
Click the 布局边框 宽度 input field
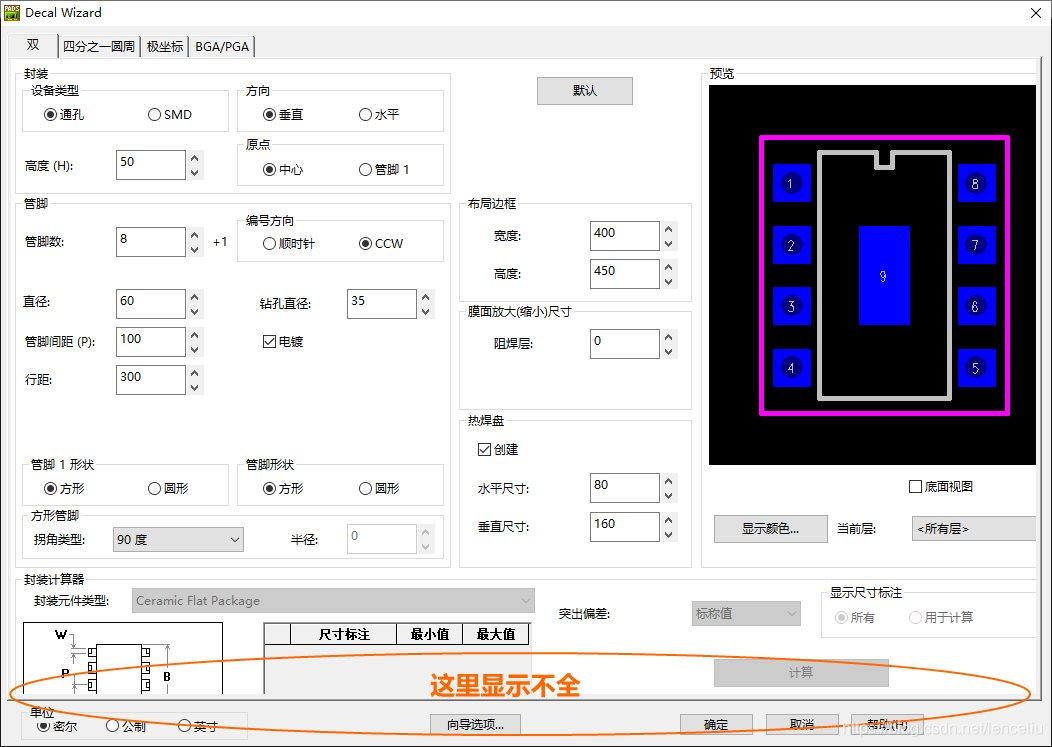pyautogui.click(x=625, y=236)
